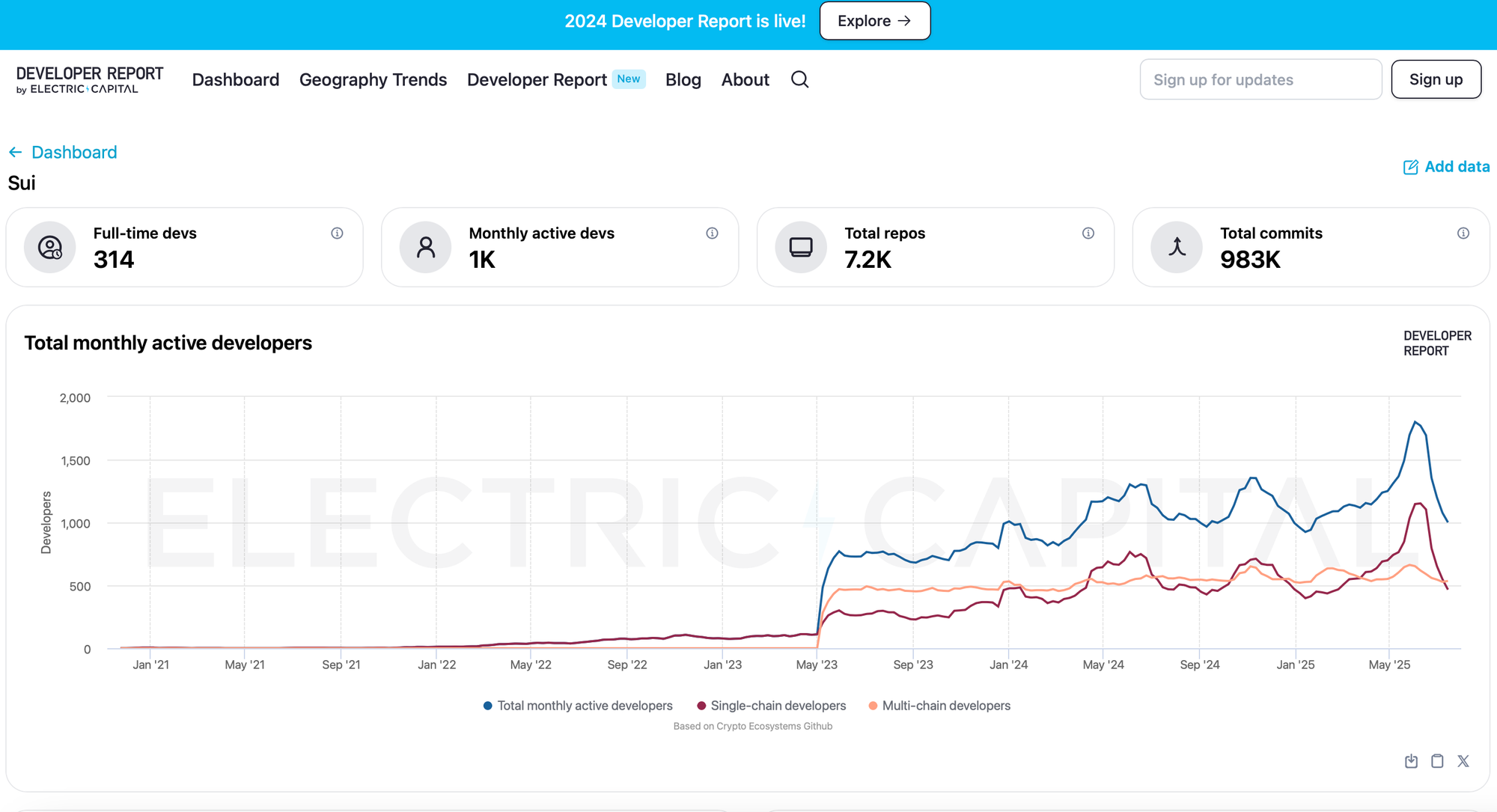Viewport: 1497px width, 812px height.
Task: Open the Blog nav item
Action: (683, 79)
